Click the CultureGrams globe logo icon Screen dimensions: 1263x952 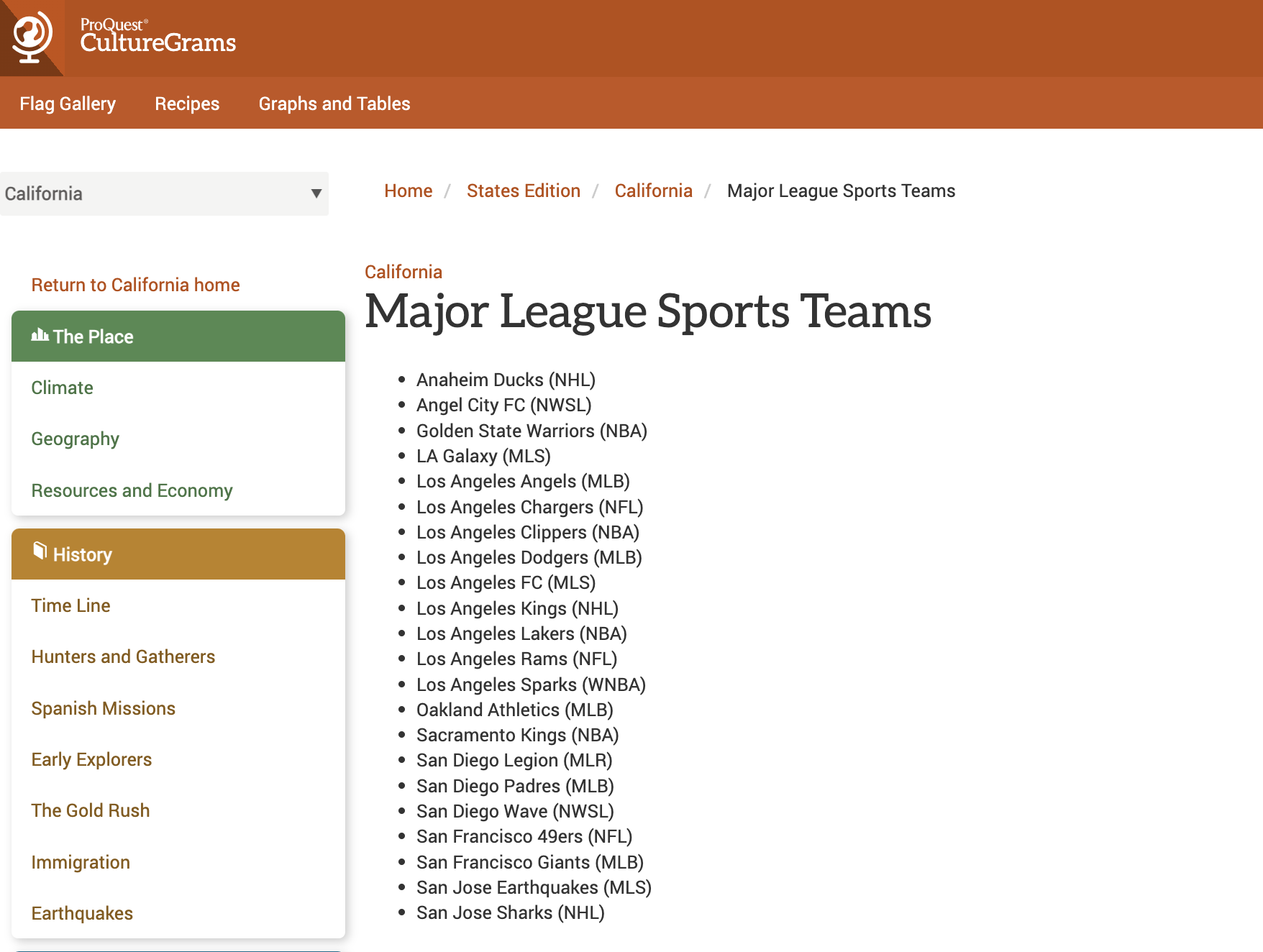32,37
